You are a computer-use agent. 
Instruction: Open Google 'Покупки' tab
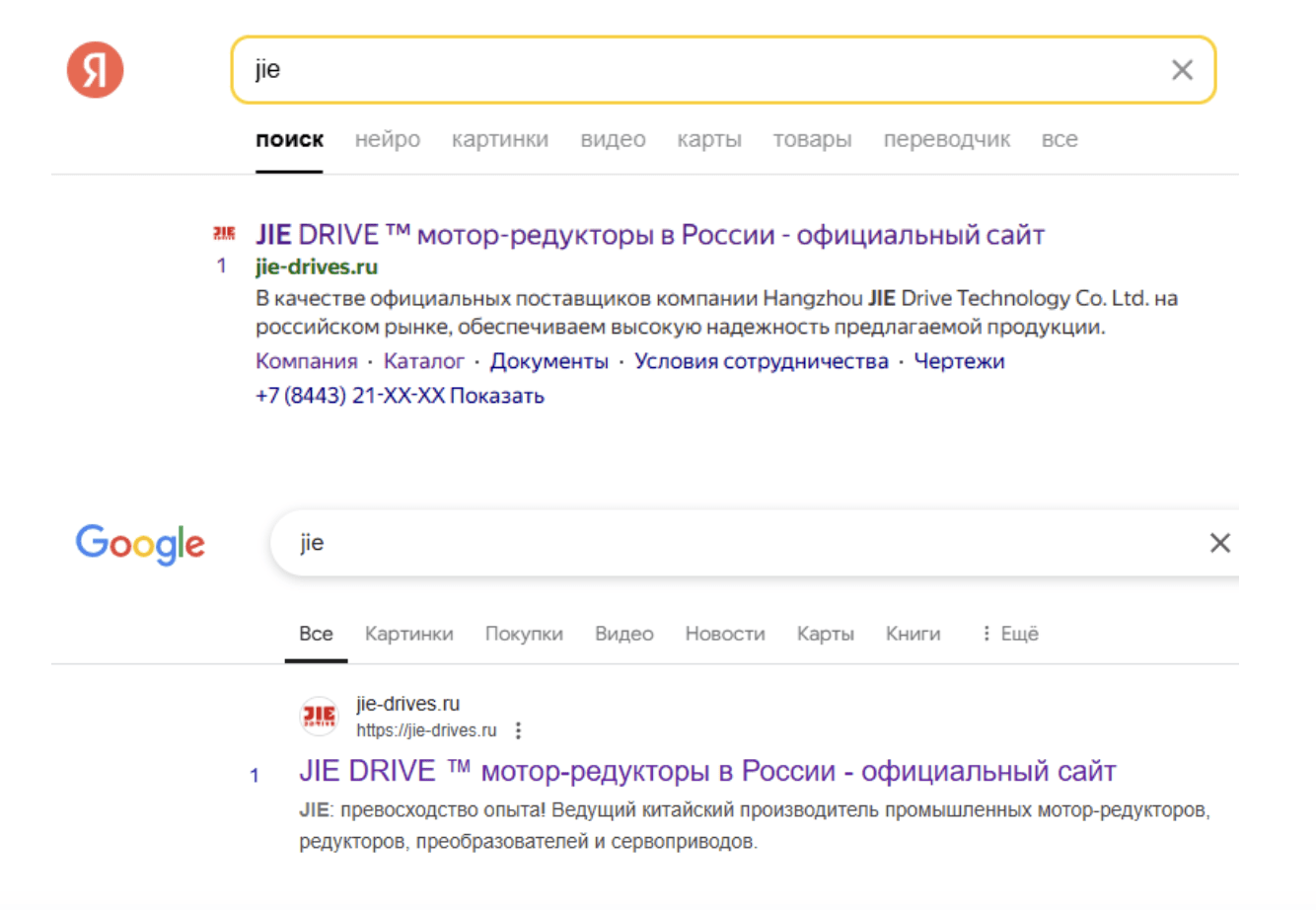524,634
